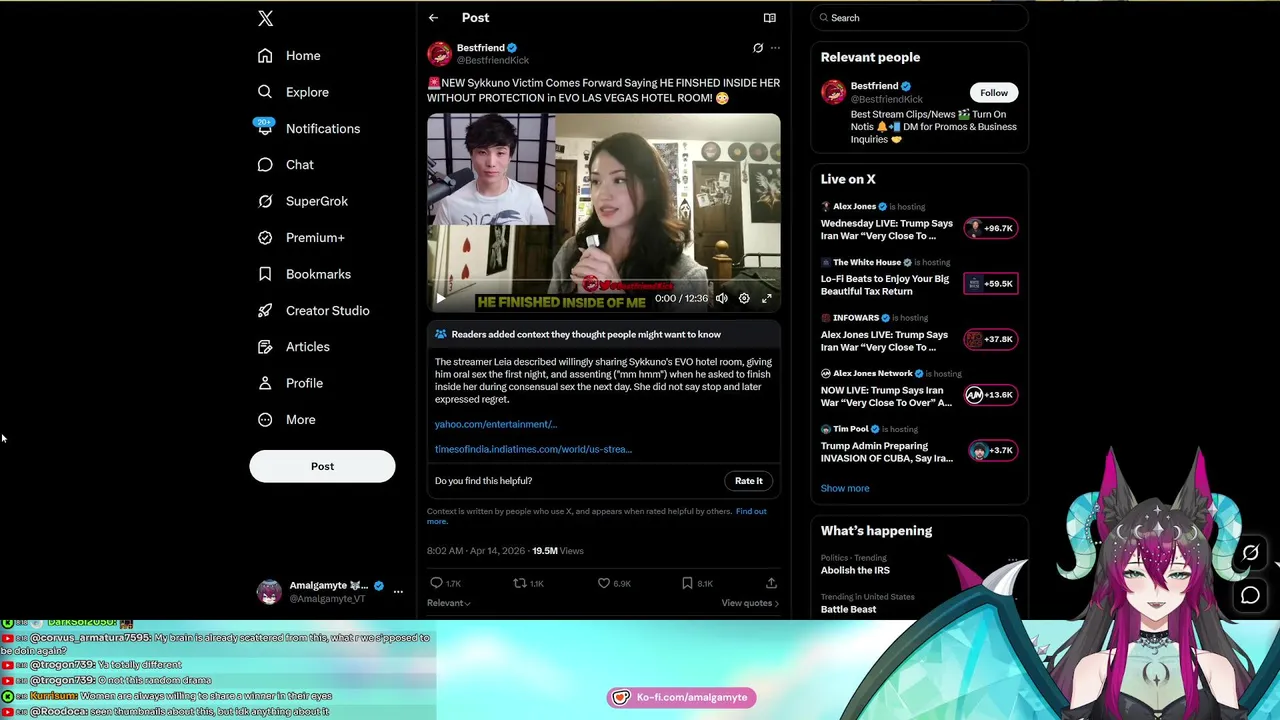Viewport: 1280px width, 720px height.
Task: Click the Amalgamyte account avatar
Action: (269, 592)
